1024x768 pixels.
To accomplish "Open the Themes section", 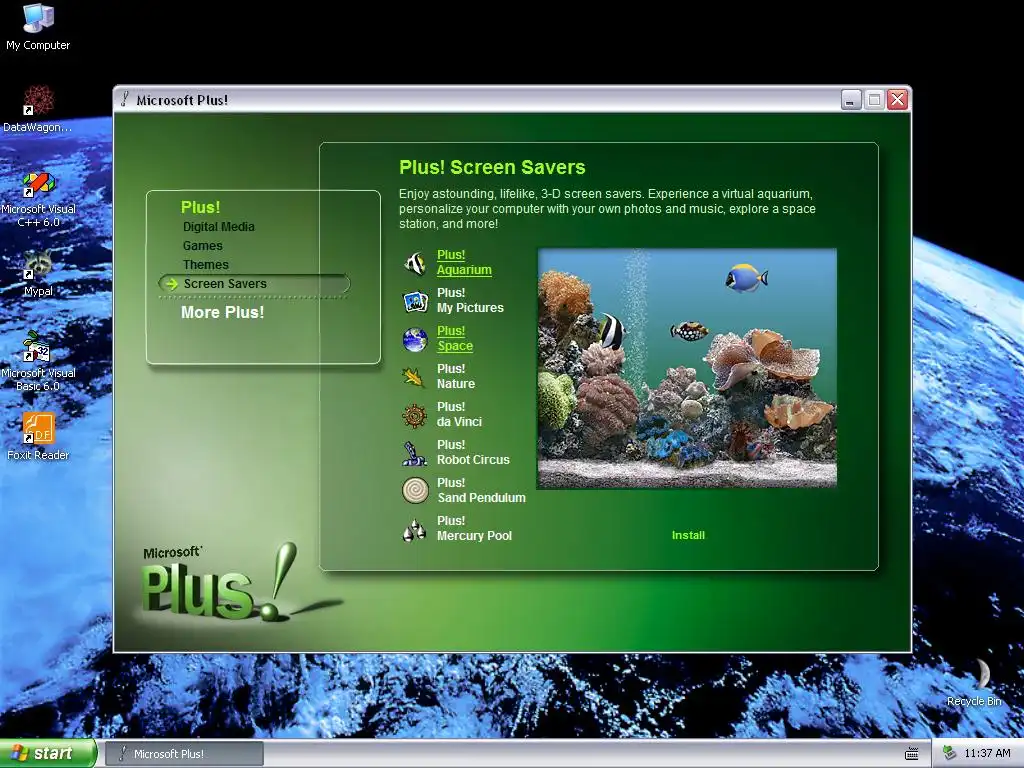I will coord(206,264).
